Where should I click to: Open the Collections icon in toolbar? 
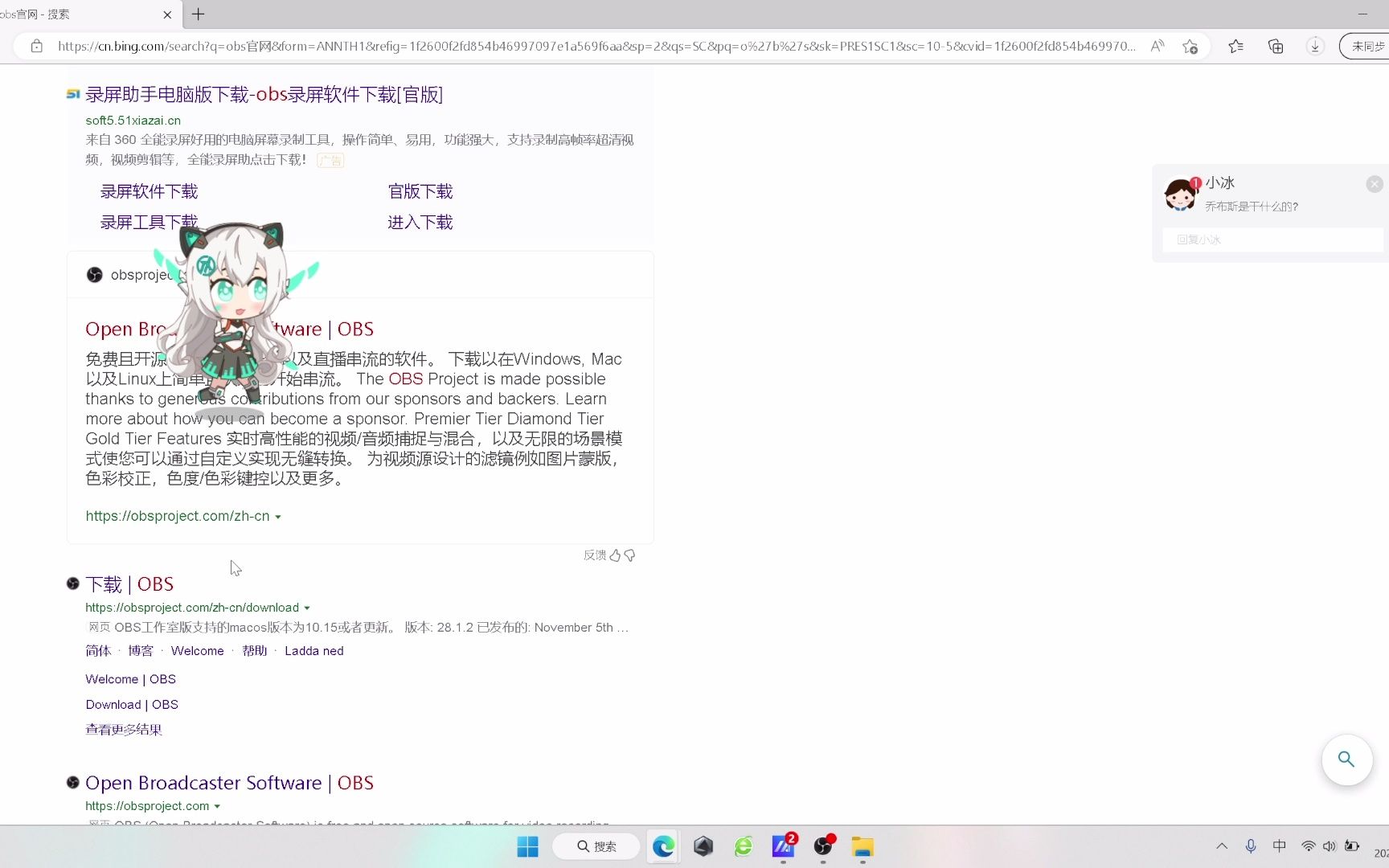(1276, 46)
